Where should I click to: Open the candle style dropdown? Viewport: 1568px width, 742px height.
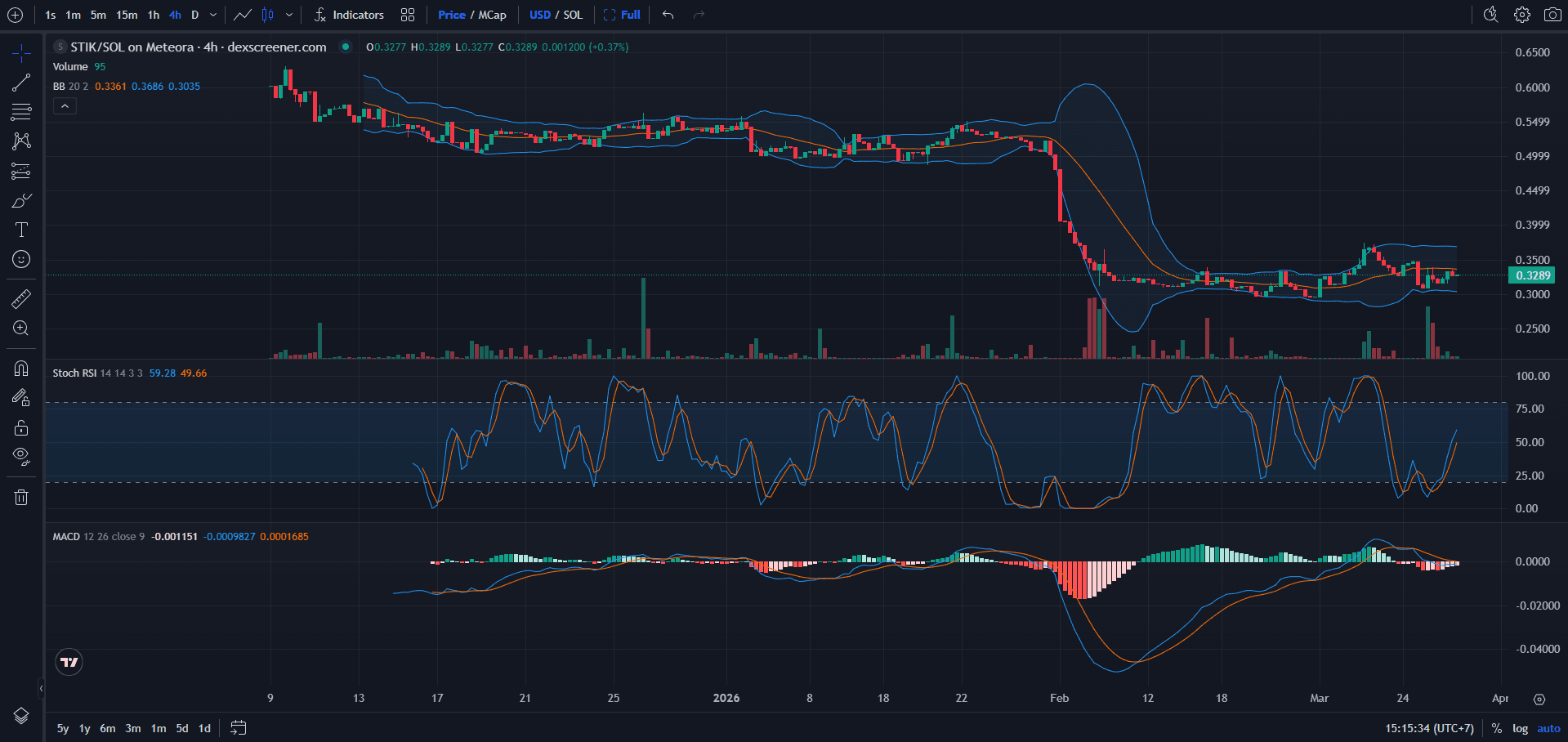coord(288,15)
